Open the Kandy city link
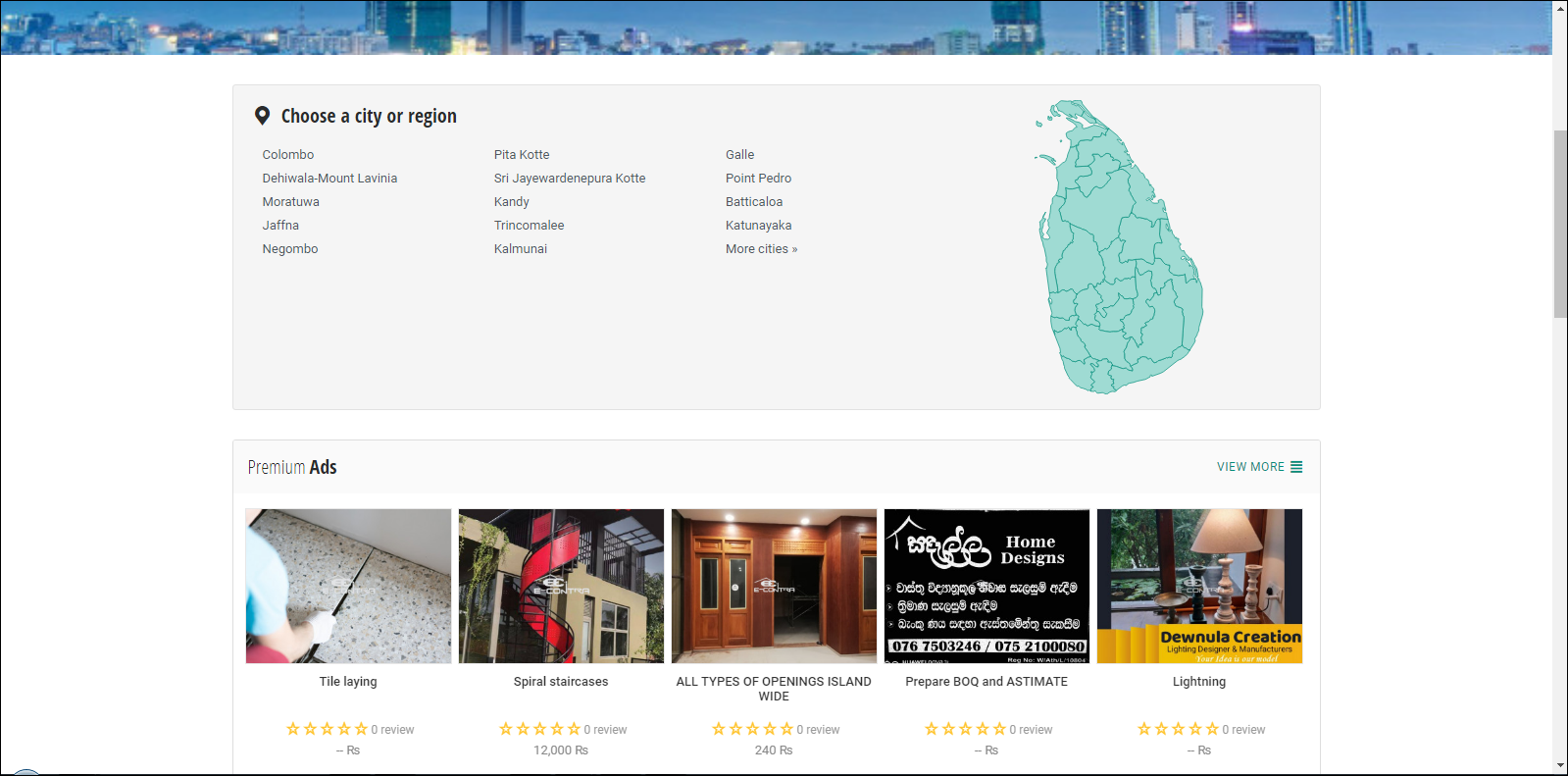The height and width of the screenshot is (776, 1568). point(511,202)
